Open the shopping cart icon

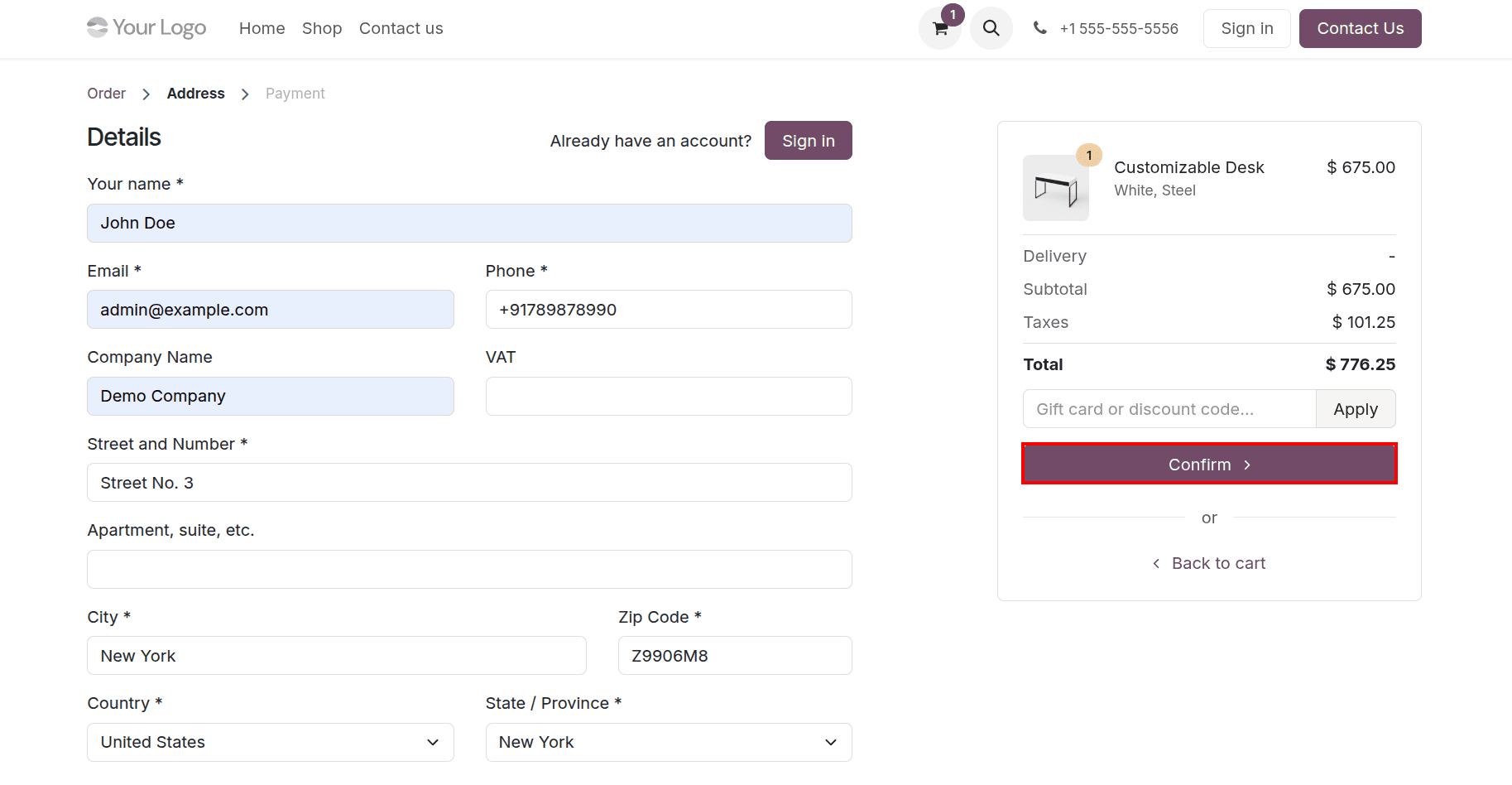click(940, 28)
